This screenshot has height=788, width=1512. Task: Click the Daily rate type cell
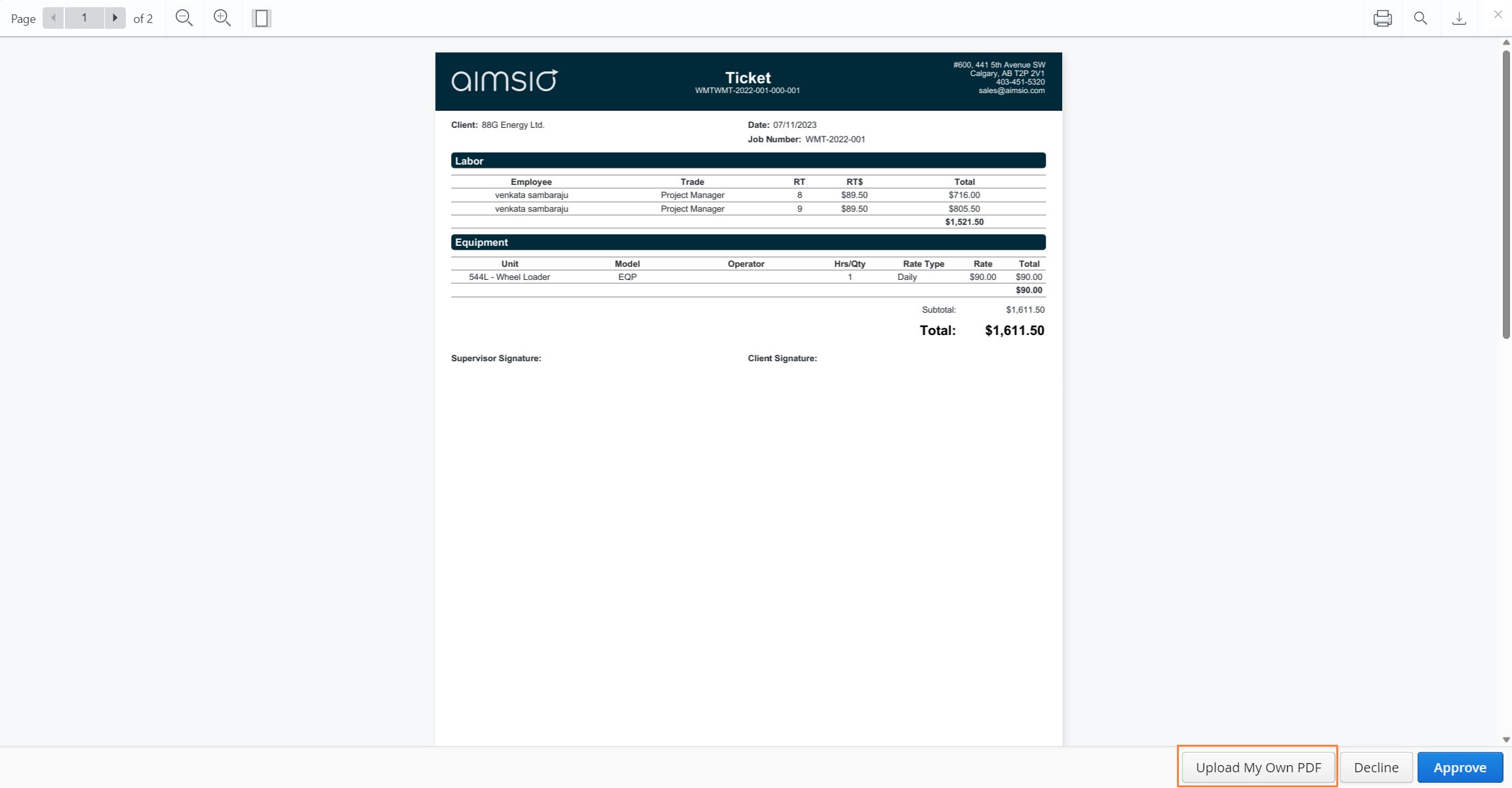907,277
